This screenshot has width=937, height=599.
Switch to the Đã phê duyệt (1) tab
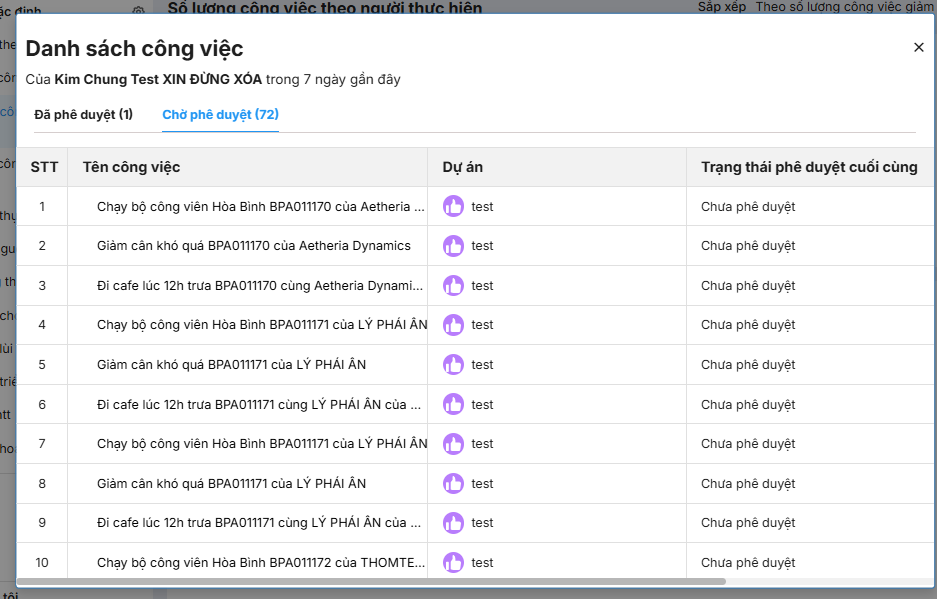pyautogui.click(x=84, y=114)
